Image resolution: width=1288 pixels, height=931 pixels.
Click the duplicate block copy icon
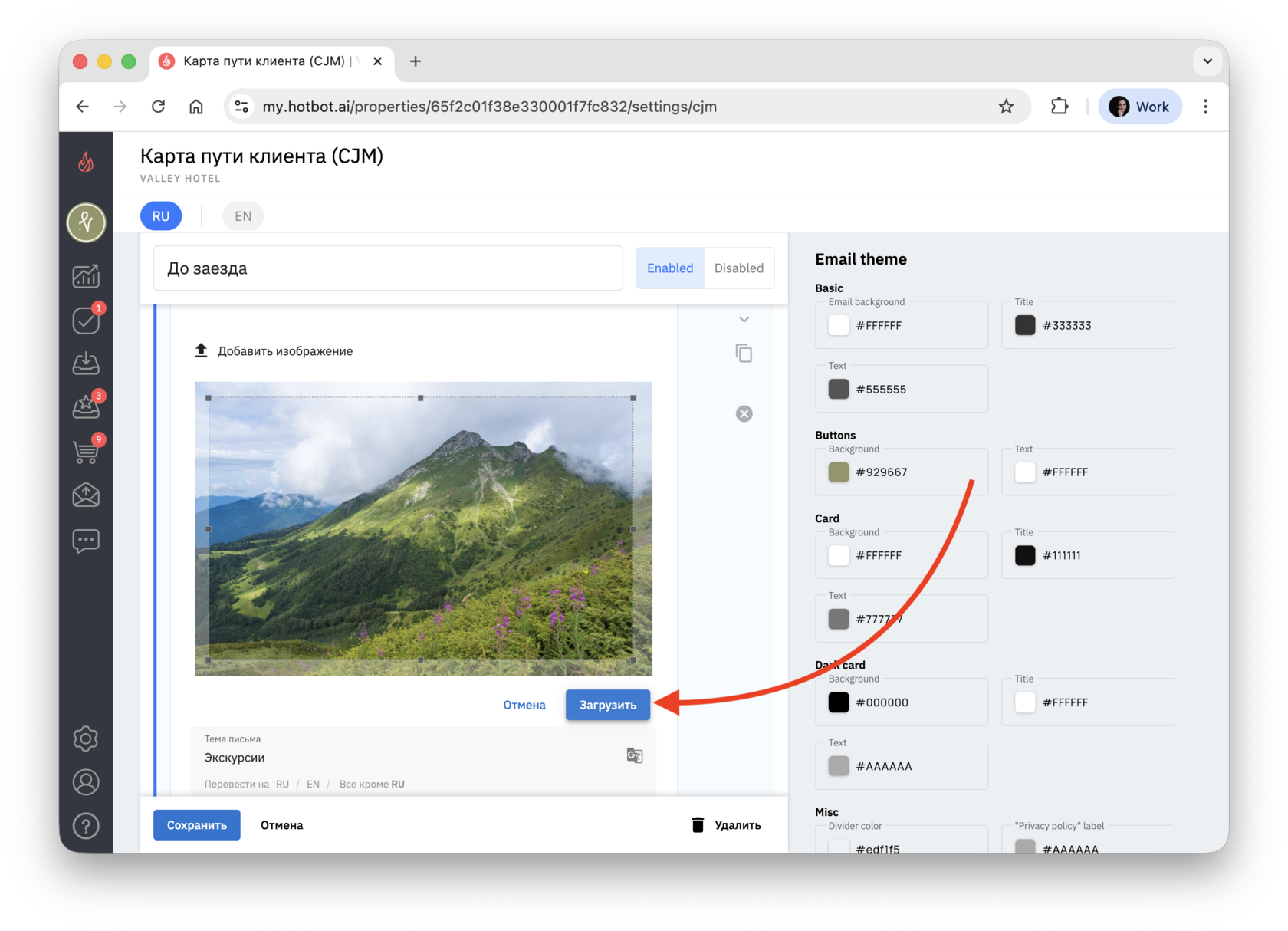coord(744,353)
